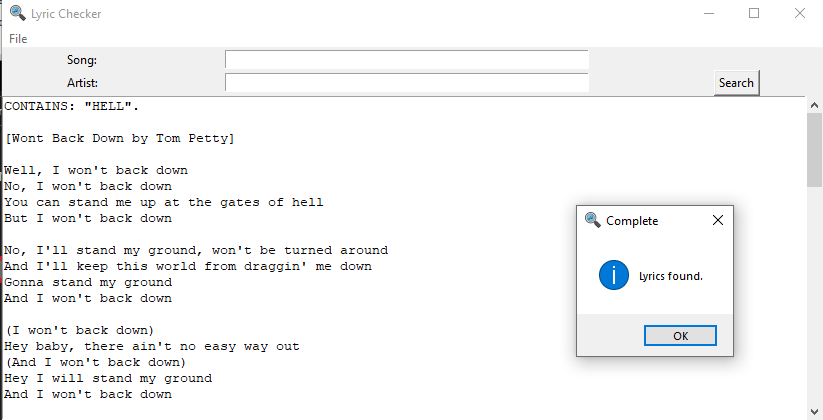
Task: Click empty scrollbar track below the thumb
Action: click(815, 294)
